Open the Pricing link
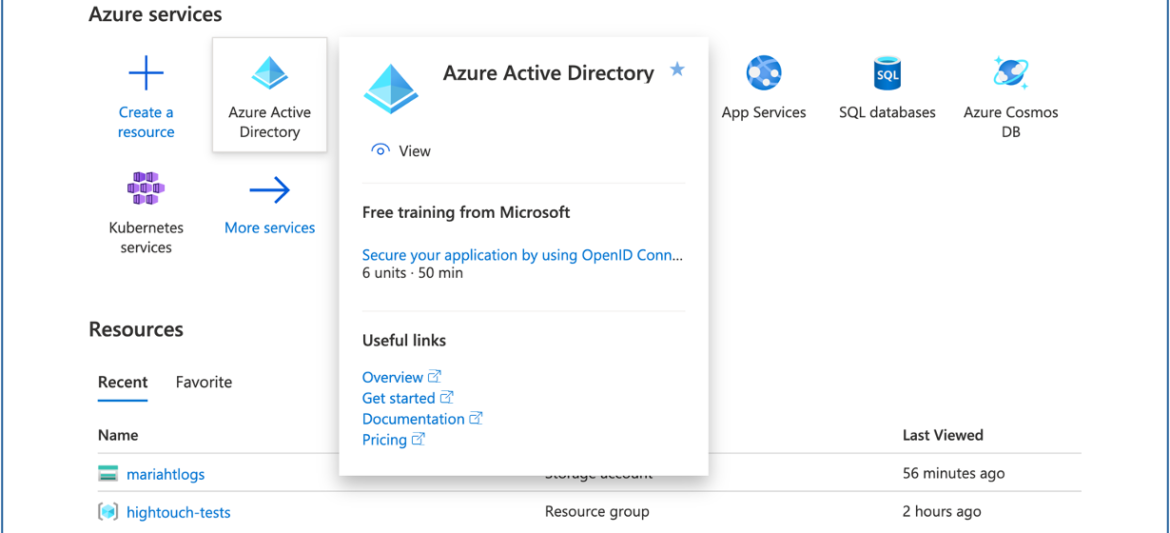 point(384,440)
